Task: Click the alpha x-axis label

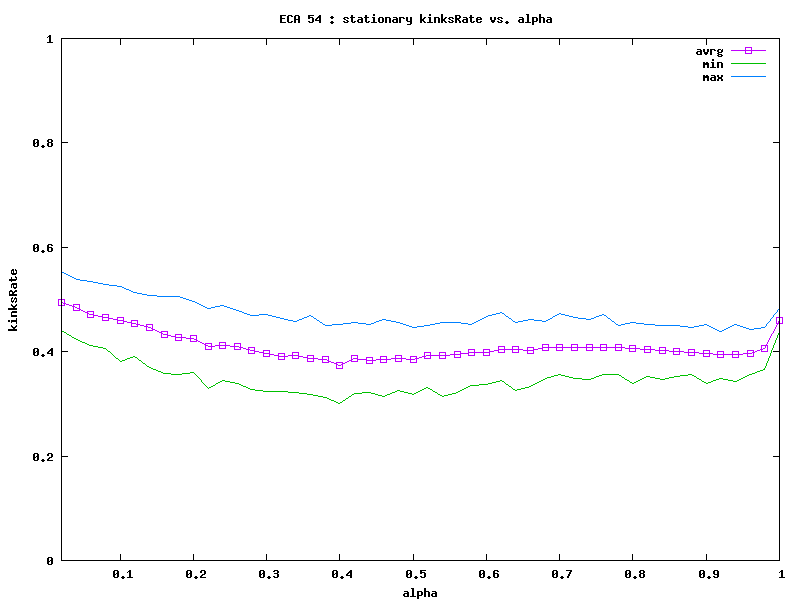Action: 421,592
